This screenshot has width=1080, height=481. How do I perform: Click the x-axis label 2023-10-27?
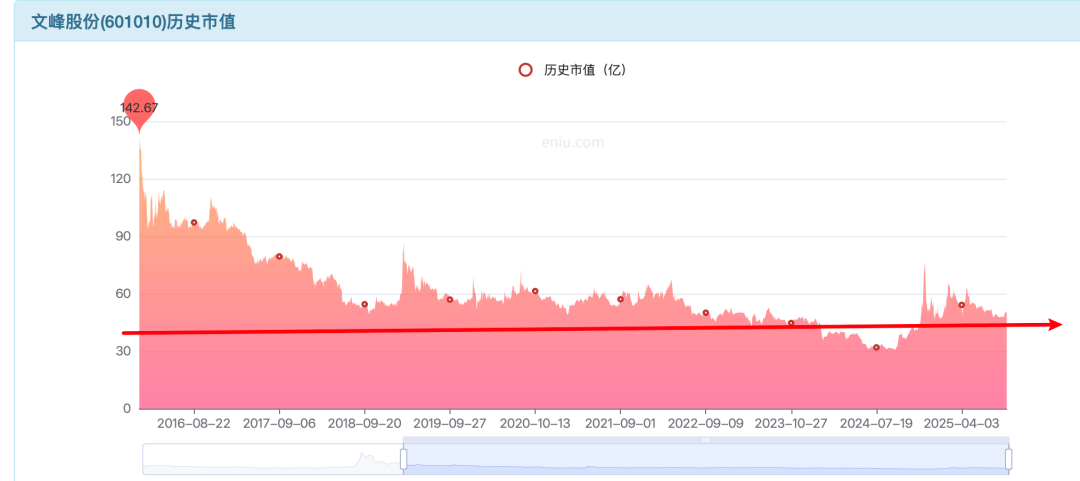[x=791, y=424]
